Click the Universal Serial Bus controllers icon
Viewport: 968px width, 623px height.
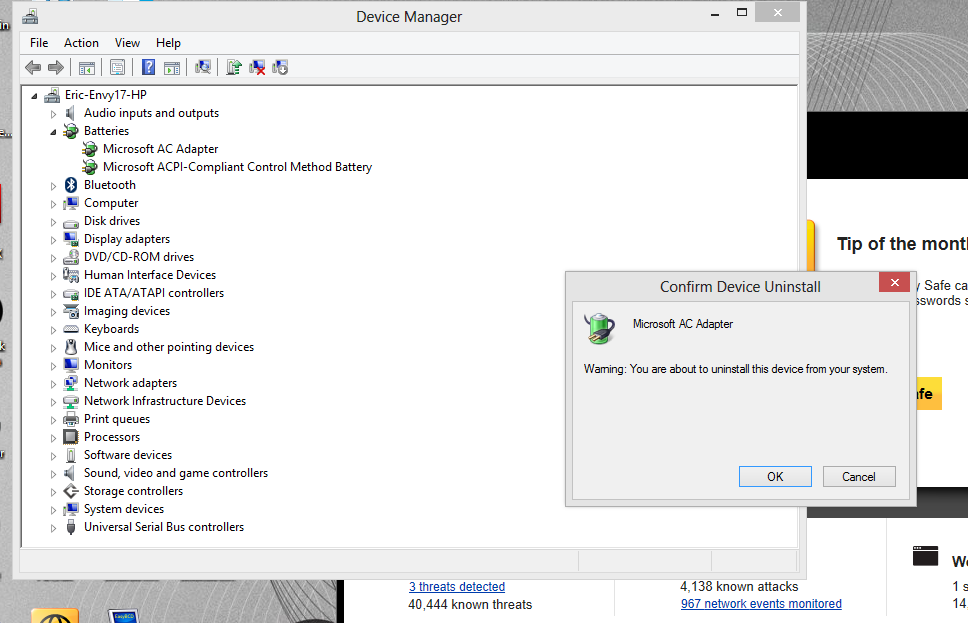71,527
